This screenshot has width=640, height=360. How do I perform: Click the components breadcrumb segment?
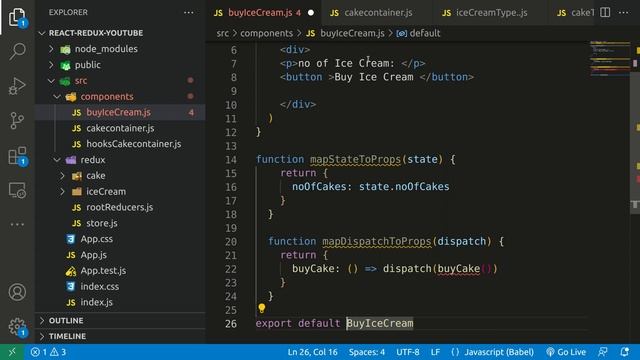pyautogui.click(x=266, y=33)
